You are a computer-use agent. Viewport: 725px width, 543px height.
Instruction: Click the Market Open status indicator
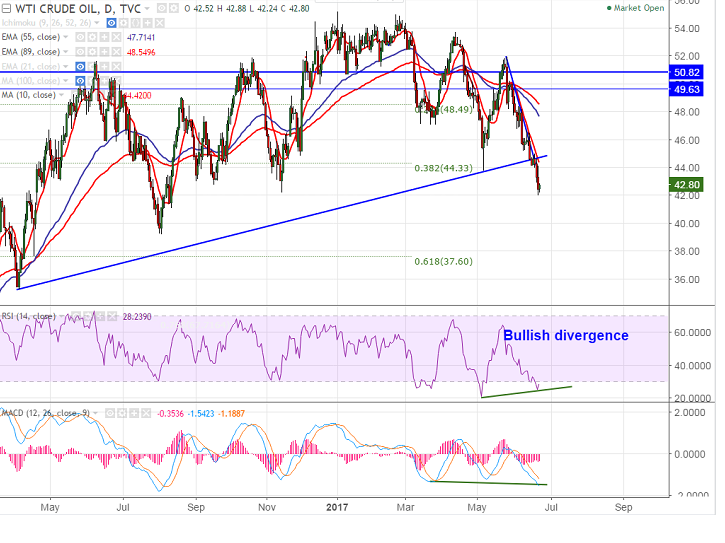636,8
